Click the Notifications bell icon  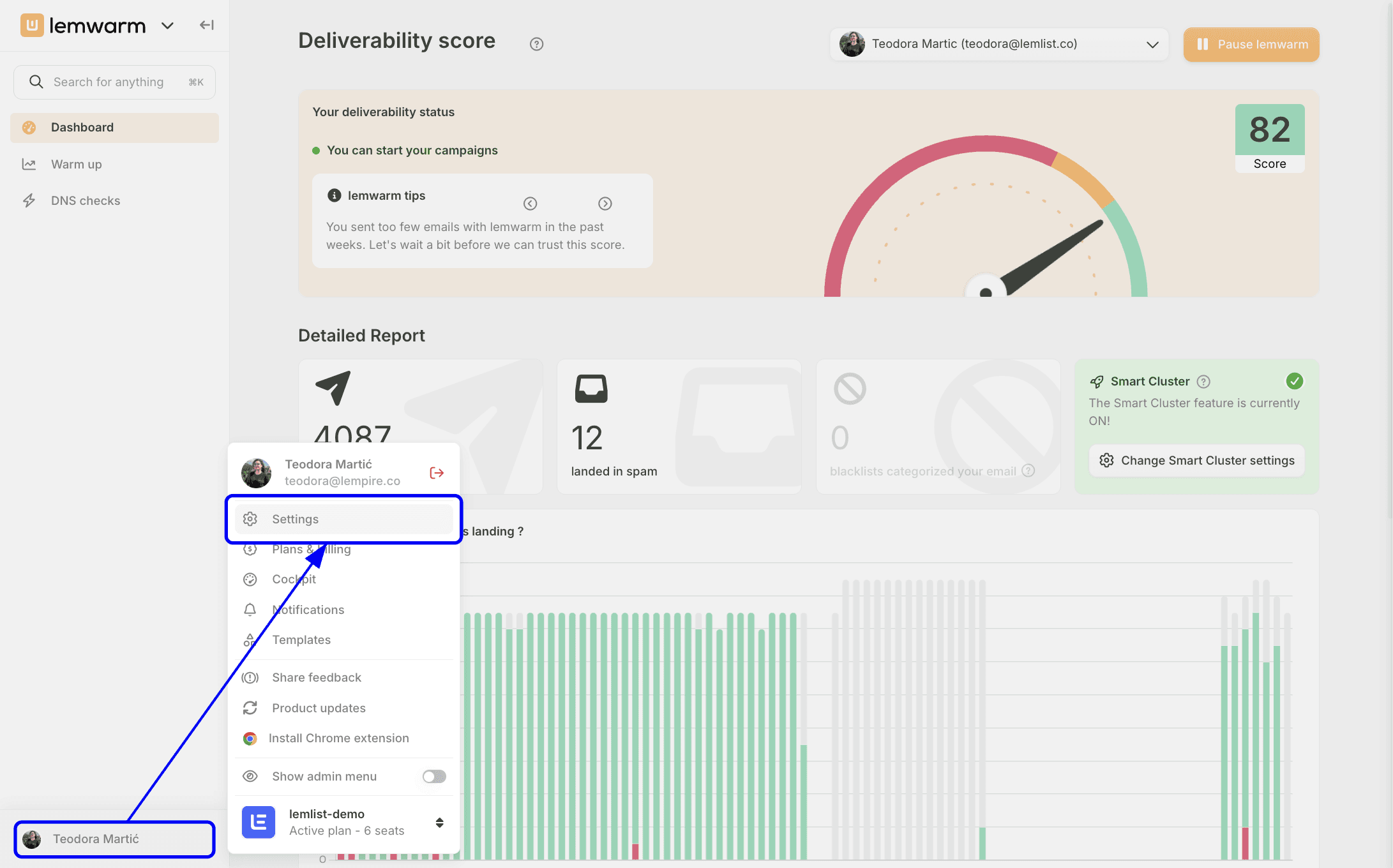[x=250, y=610]
